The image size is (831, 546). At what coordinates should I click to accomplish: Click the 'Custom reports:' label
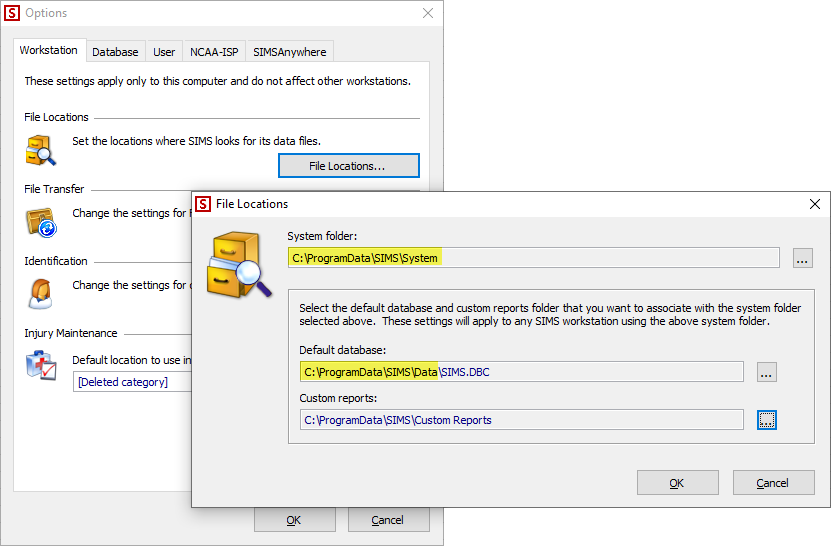(x=338, y=398)
